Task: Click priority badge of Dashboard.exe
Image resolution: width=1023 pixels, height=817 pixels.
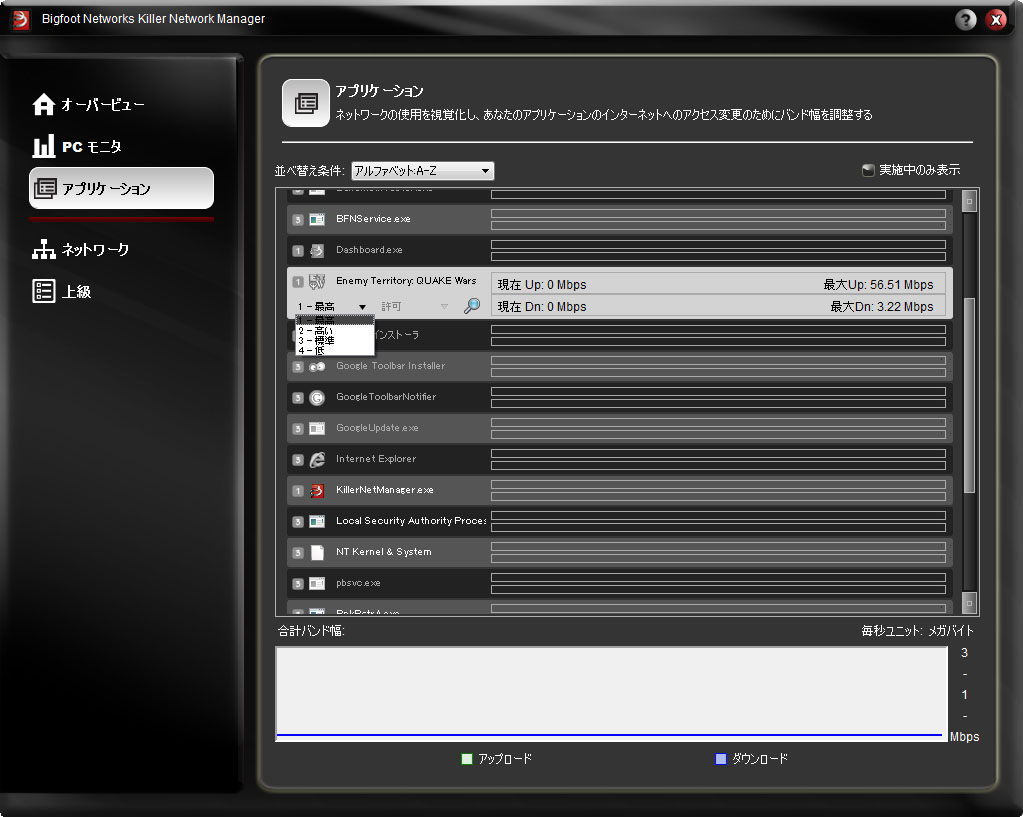Action: (x=298, y=251)
